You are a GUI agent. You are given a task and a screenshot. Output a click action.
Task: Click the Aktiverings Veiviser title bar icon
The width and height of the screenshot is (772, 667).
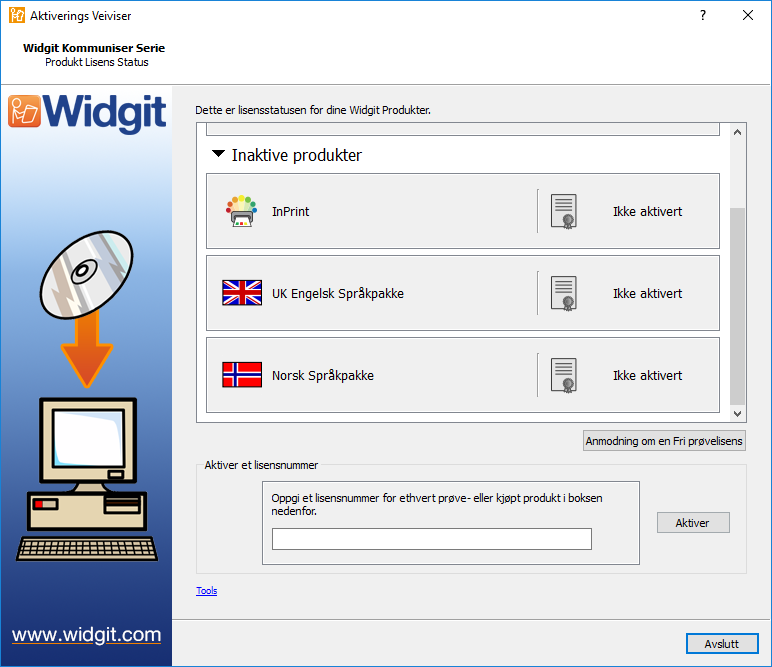pos(17,15)
